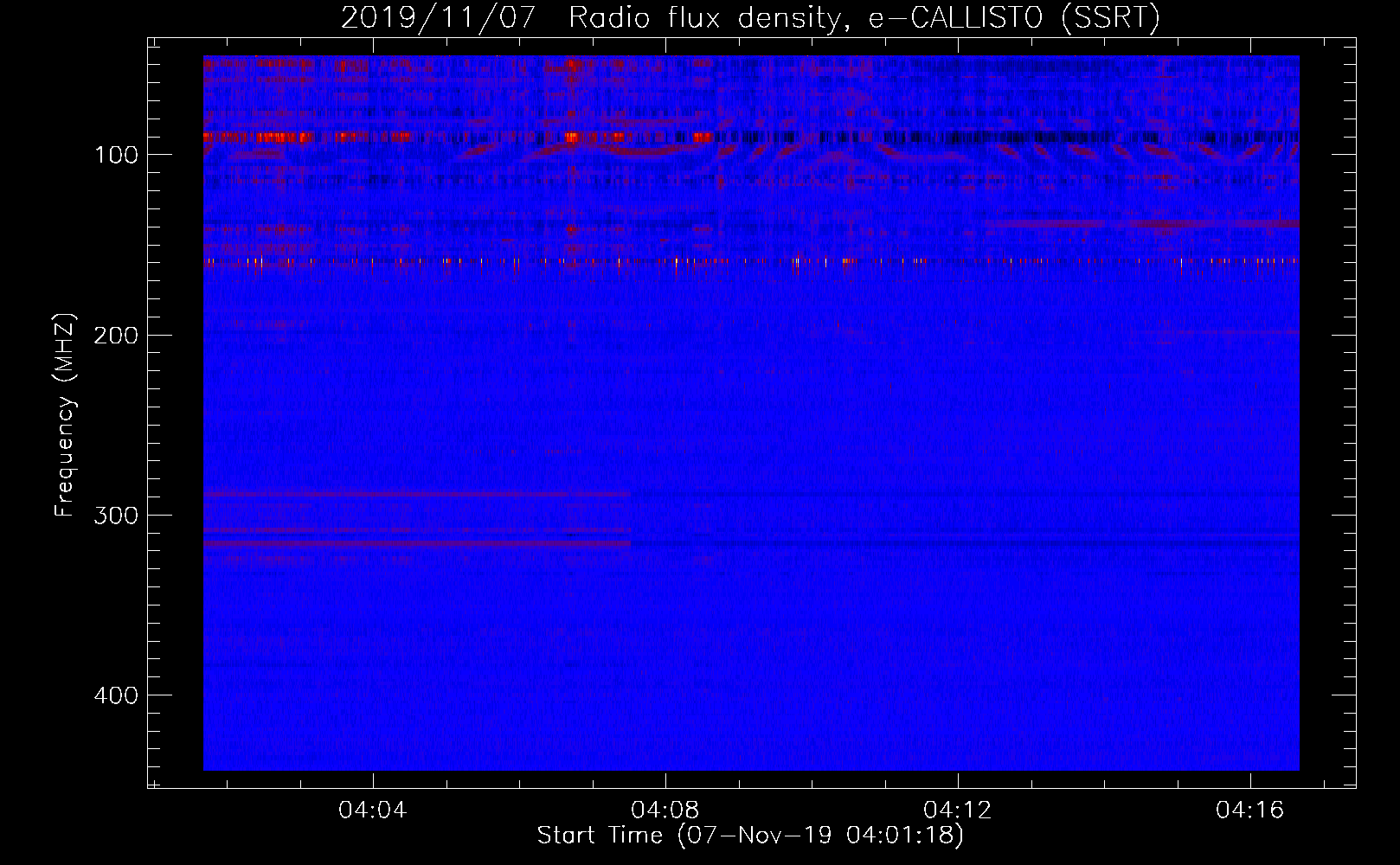
Task: Click the 100 MHz frequency tick label
Action: [117, 155]
